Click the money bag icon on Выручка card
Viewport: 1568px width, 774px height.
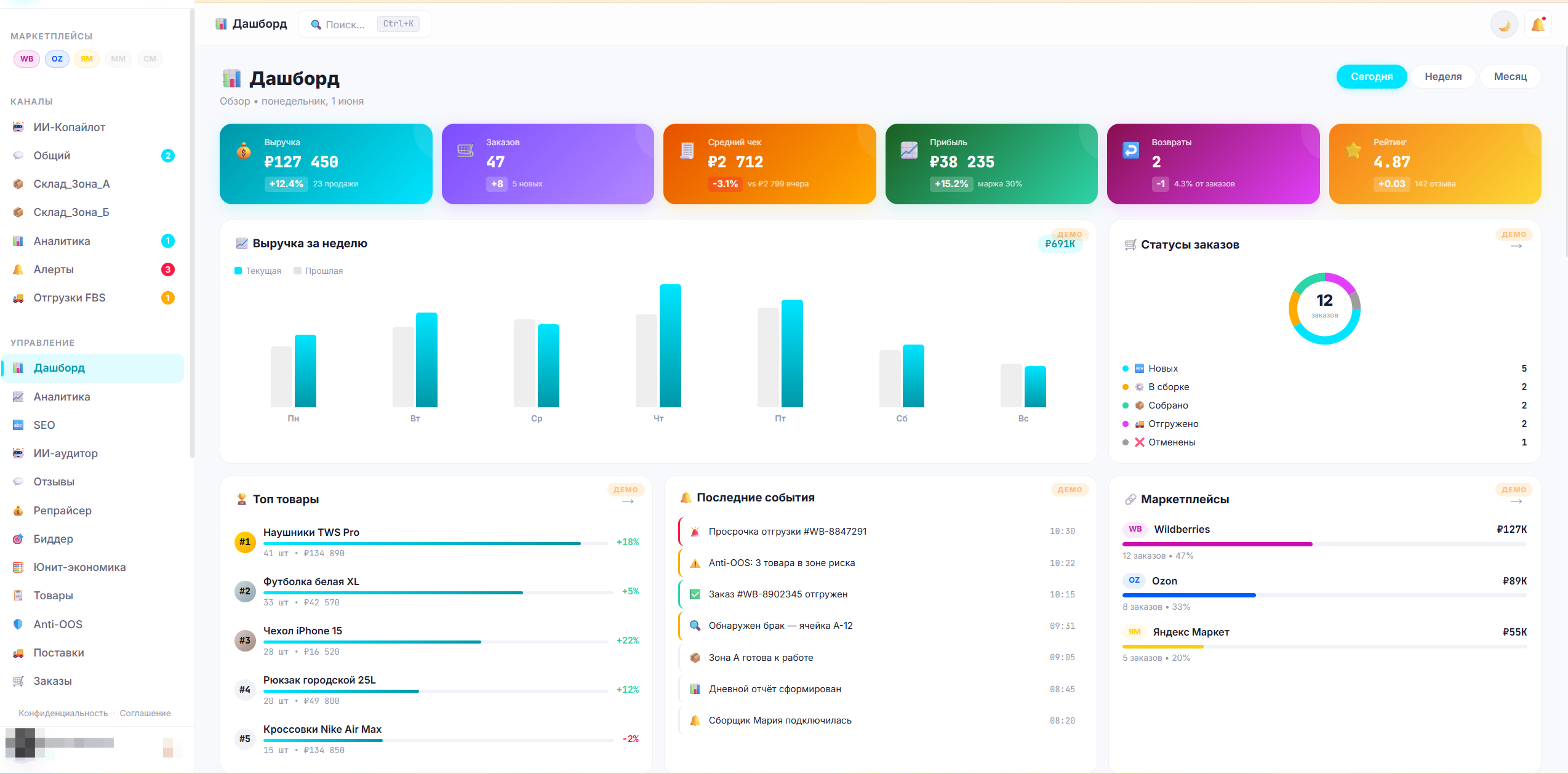(x=244, y=150)
